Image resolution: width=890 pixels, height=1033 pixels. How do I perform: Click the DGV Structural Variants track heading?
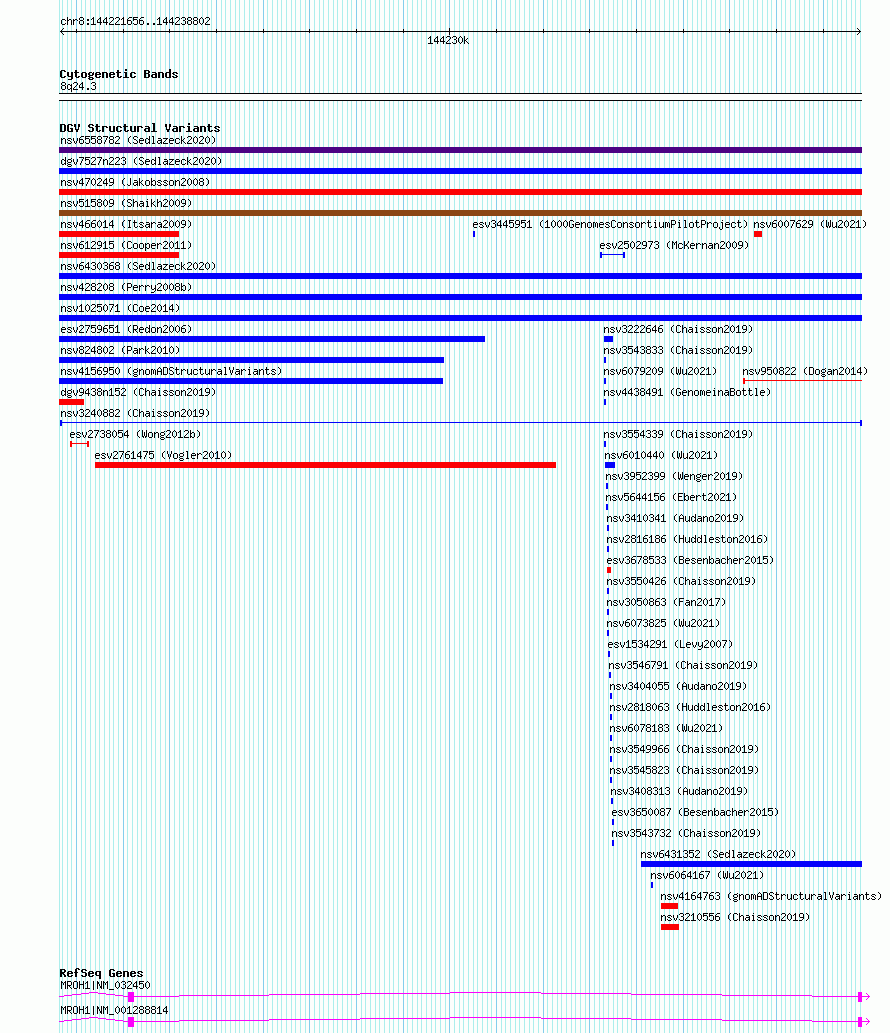[140, 128]
